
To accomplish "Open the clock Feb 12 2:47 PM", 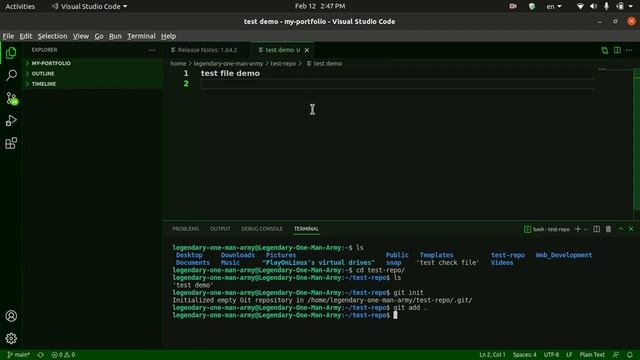I will pos(320,6).
